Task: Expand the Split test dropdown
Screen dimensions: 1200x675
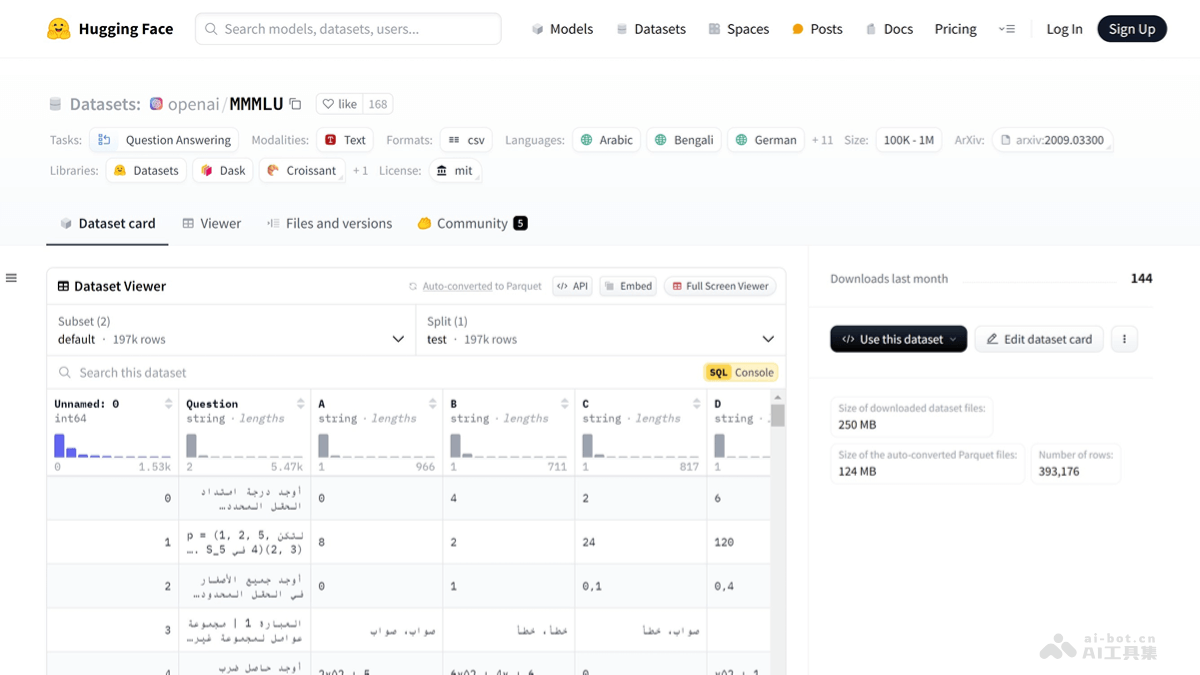Action: pyautogui.click(x=600, y=330)
